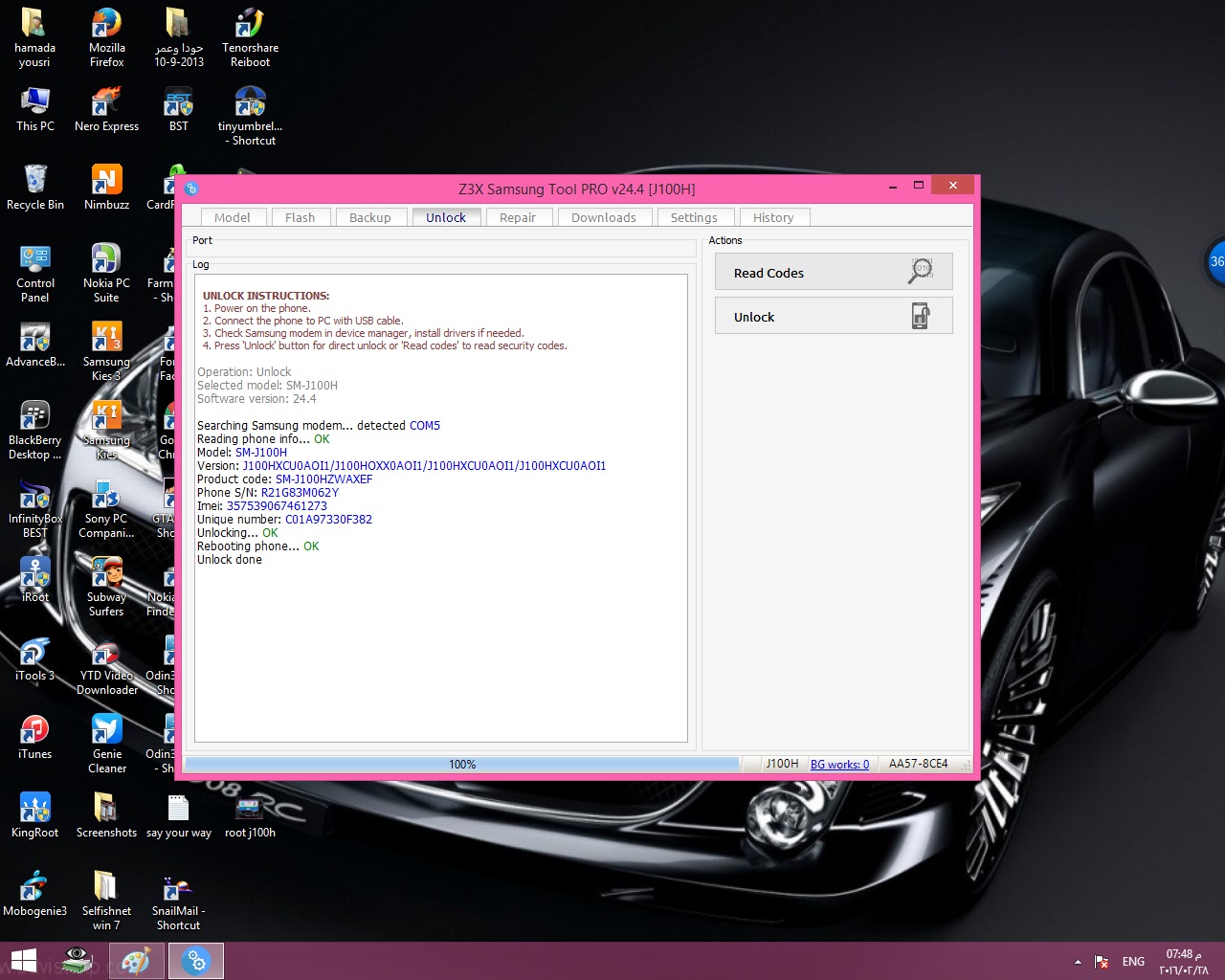Select Tenorshare Reiboot desktop icon
The image size is (1225, 980).
[x=251, y=38]
